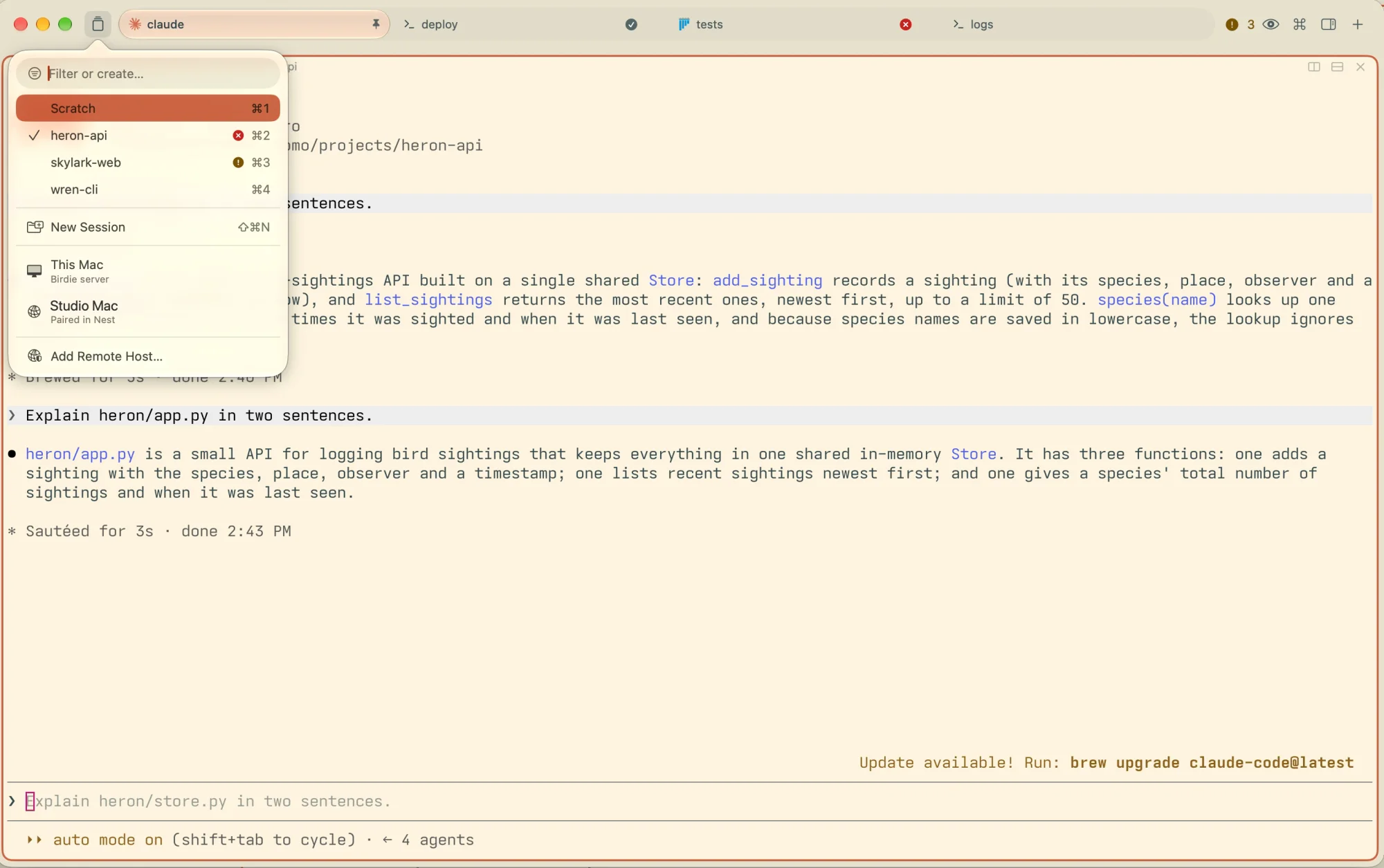Click the checkmark status on deploy tab
Viewport: 1384px width, 868px height.
[x=631, y=24]
